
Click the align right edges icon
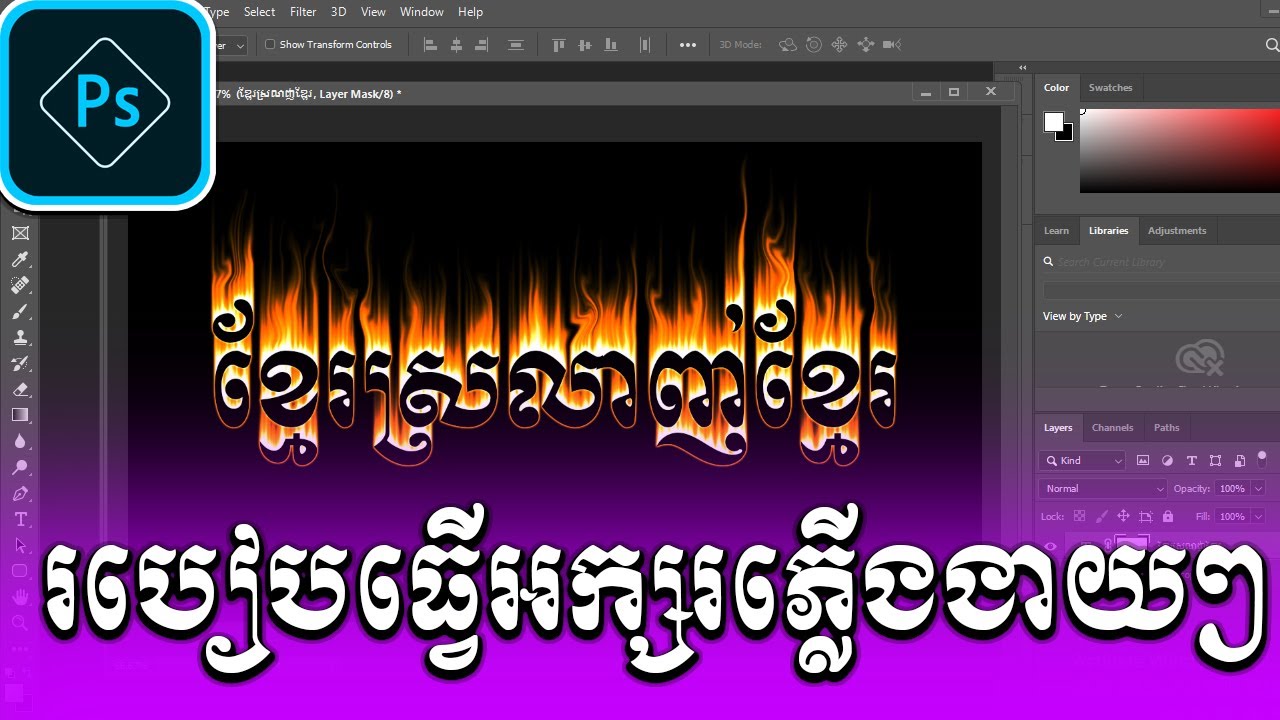coord(481,44)
